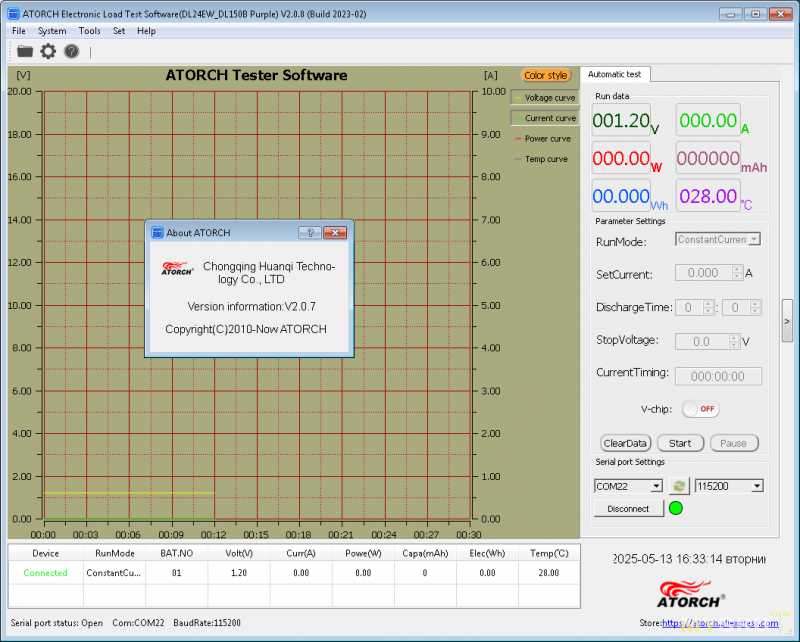Maximize the ATORCH main window
Image resolution: width=800 pixels, height=642 pixels.
(x=756, y=14)
